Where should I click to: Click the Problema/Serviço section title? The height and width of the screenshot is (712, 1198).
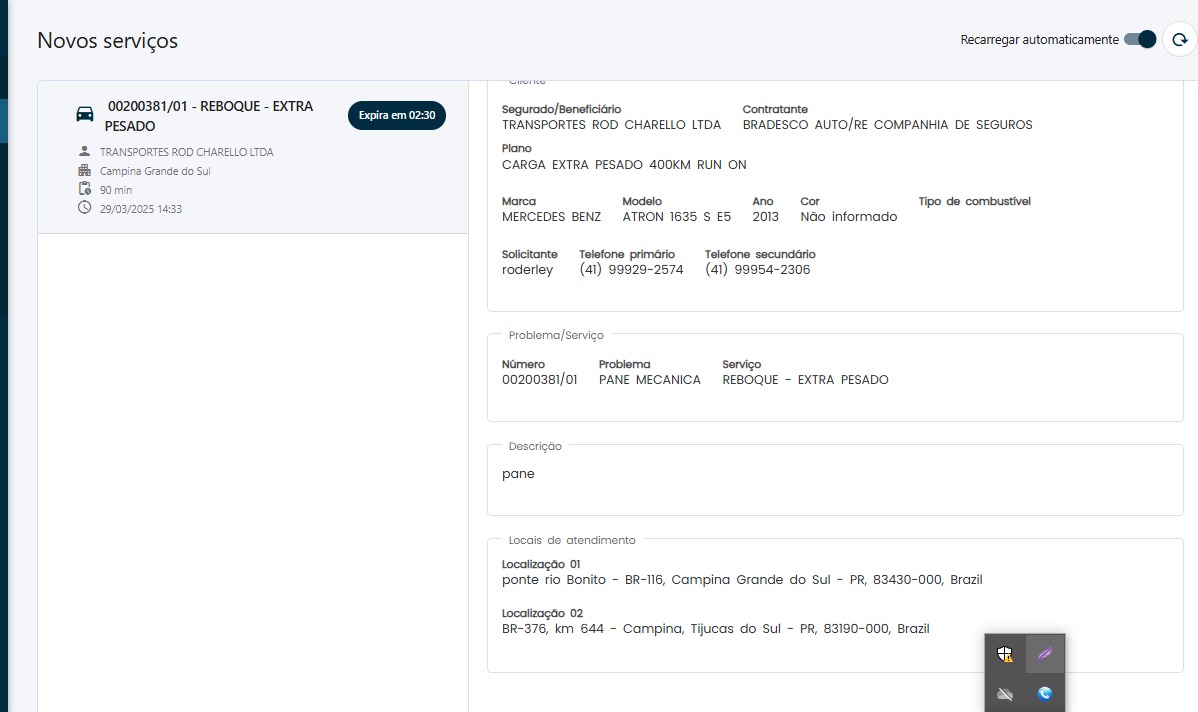click(x=556, y=335)
